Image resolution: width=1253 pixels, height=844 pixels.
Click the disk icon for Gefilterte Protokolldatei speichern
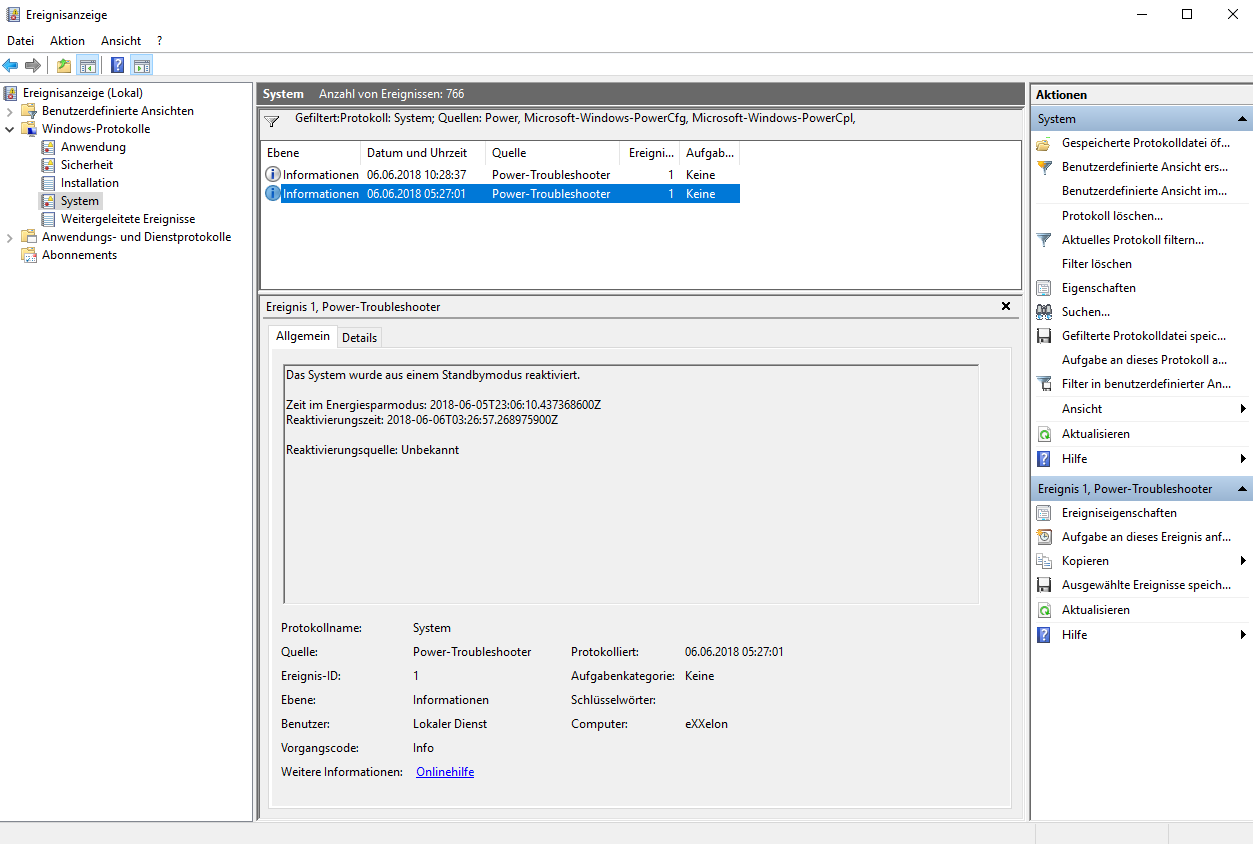1044,336
